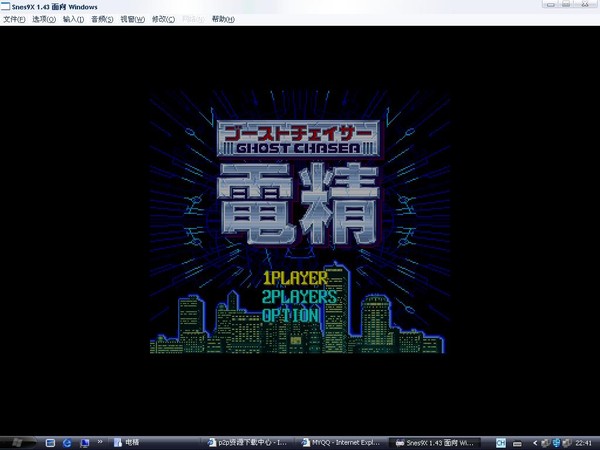Open the 输入(I) menu
This screenshot has height=450, width=600.
tap(73, 19)
